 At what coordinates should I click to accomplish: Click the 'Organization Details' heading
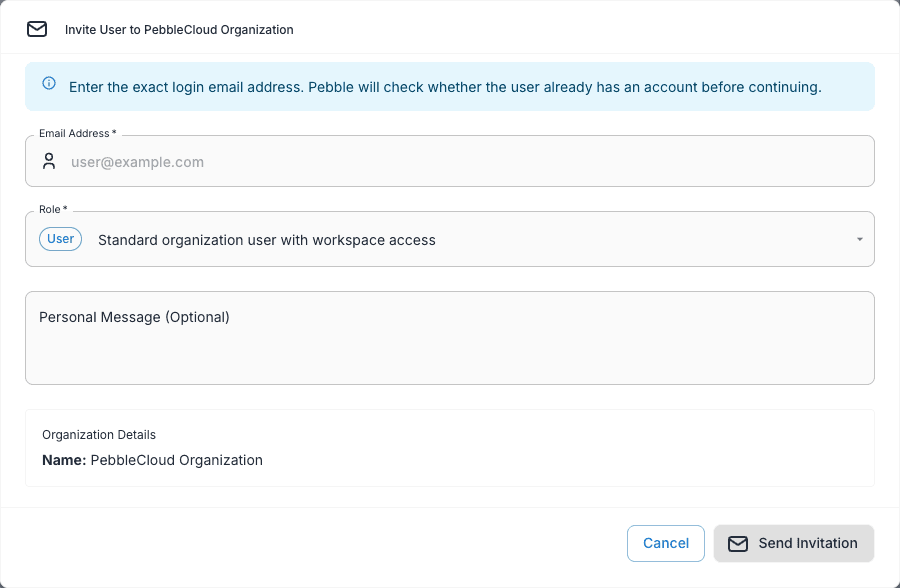[99, 435]
